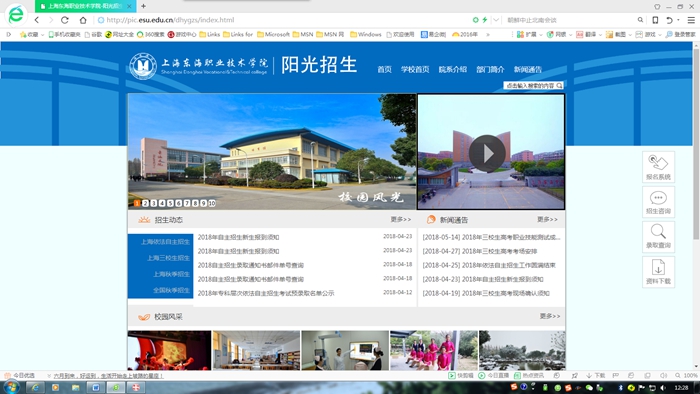Image resolution: width=700 pixels, height=394 pixels.
Task: Select slide 7 in the campus banner
Action: click(187, 203)
